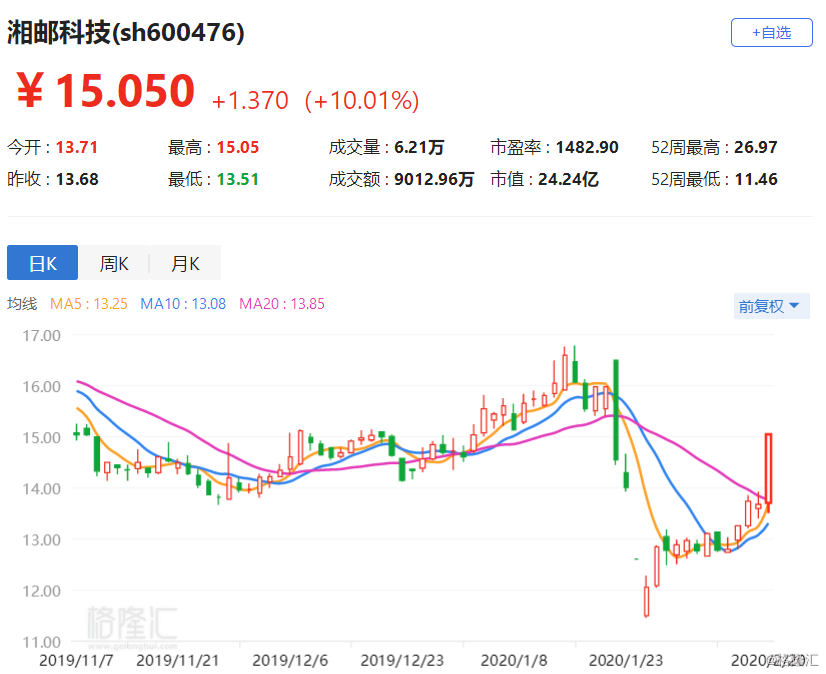Switch to the 月K monthly chart tab

point(185,262)
